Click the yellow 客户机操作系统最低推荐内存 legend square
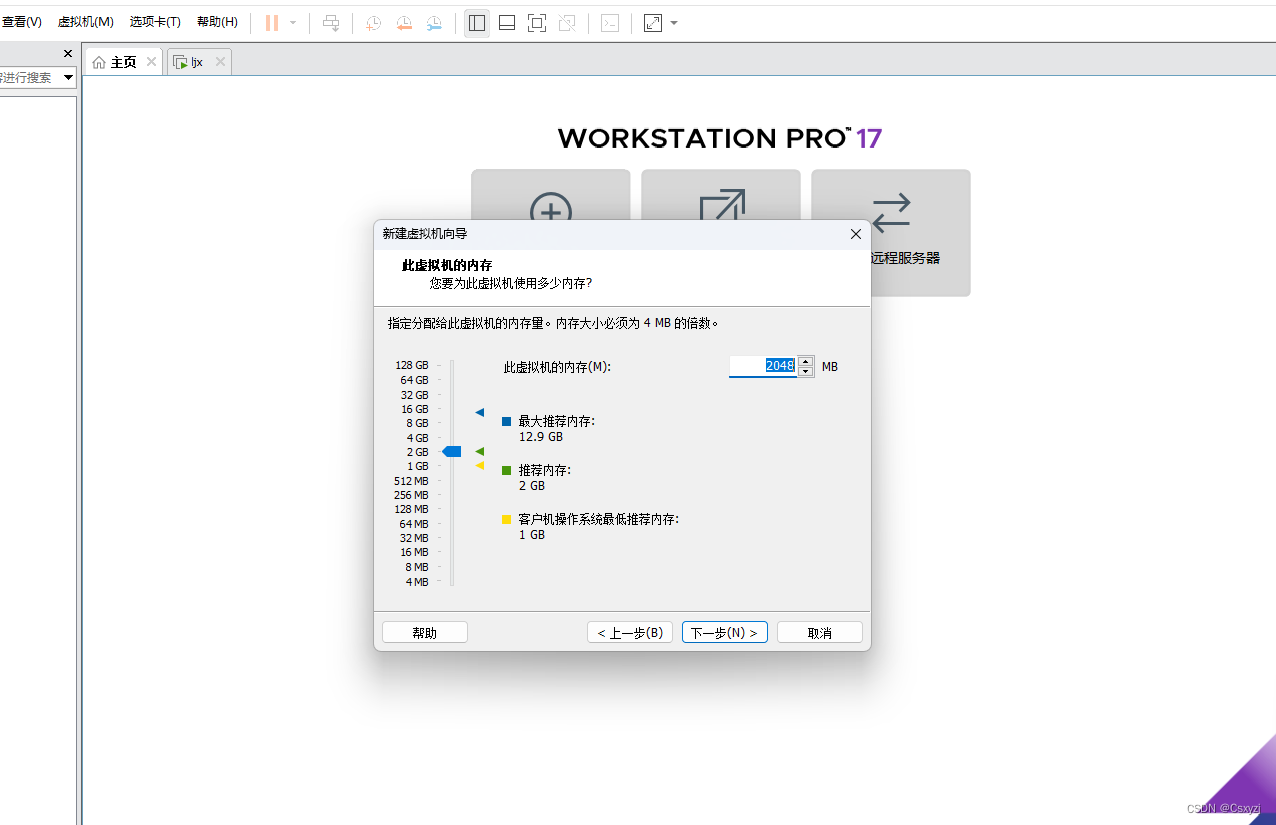The image size is (1276, 825). click(507, 519)
